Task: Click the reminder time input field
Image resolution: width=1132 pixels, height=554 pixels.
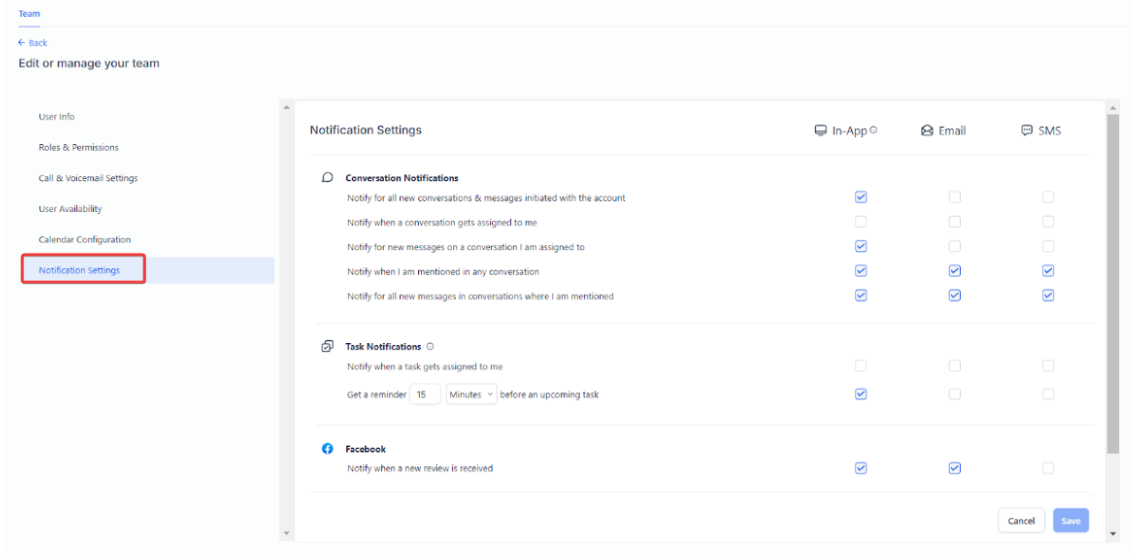Action: [x=425, y=395]
